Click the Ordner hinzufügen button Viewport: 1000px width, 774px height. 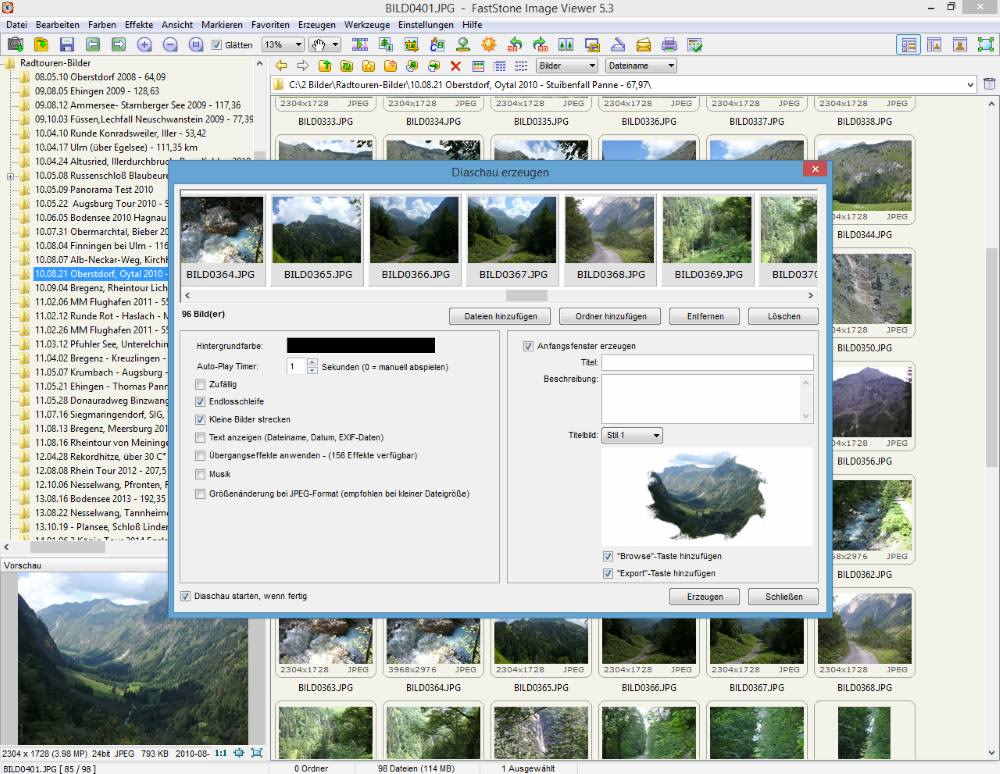[609, 316]
